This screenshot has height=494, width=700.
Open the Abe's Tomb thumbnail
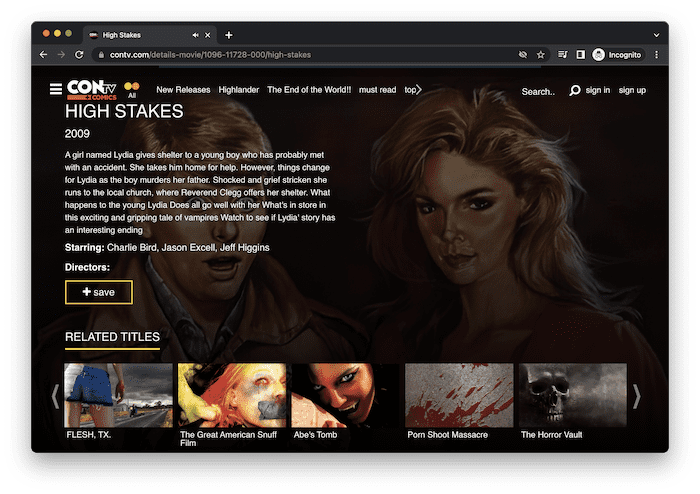[345, 395]
